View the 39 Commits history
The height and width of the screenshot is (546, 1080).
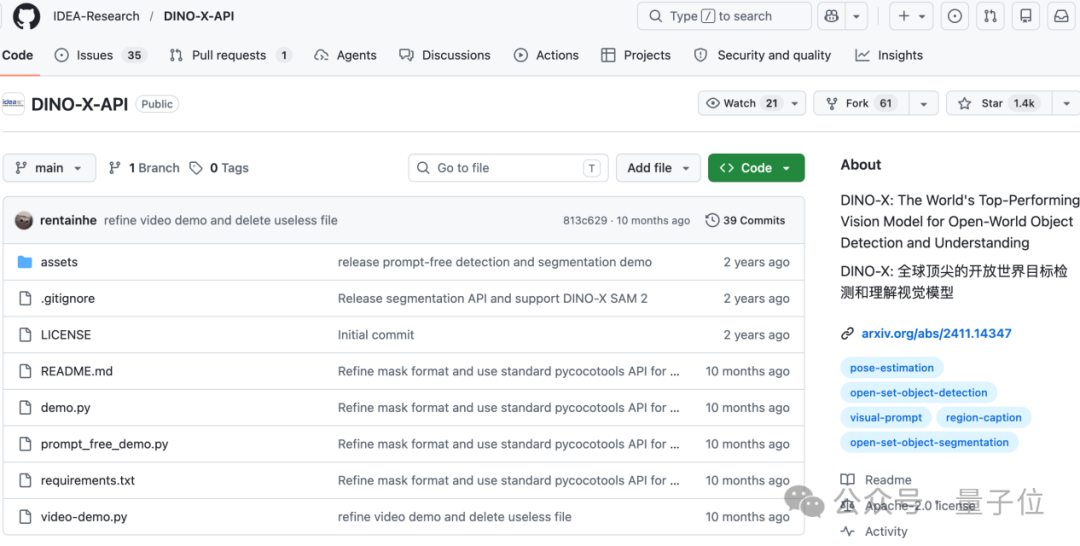click(x=745, y=220)
